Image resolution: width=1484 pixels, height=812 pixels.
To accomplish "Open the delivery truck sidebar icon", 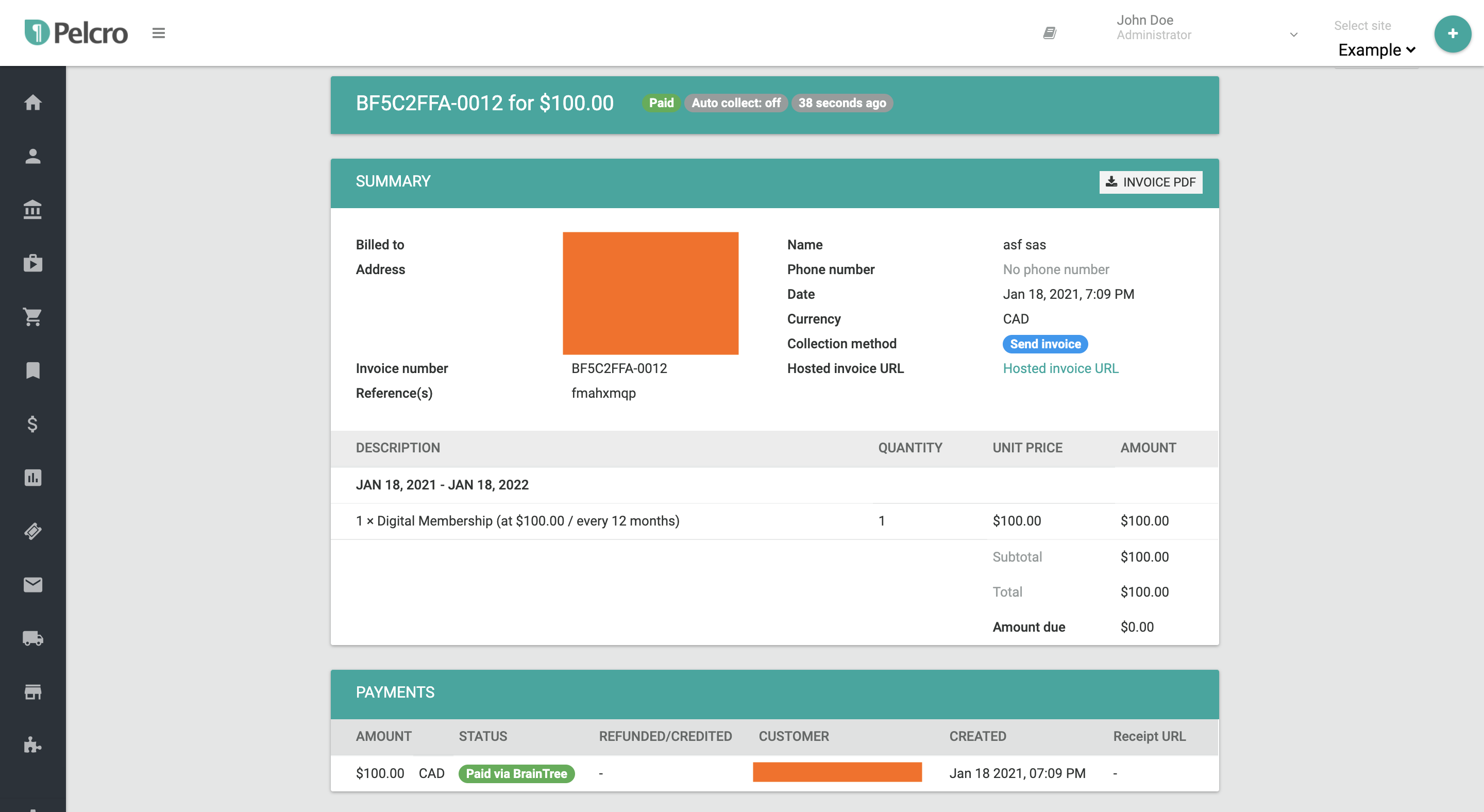I will 33,638.
